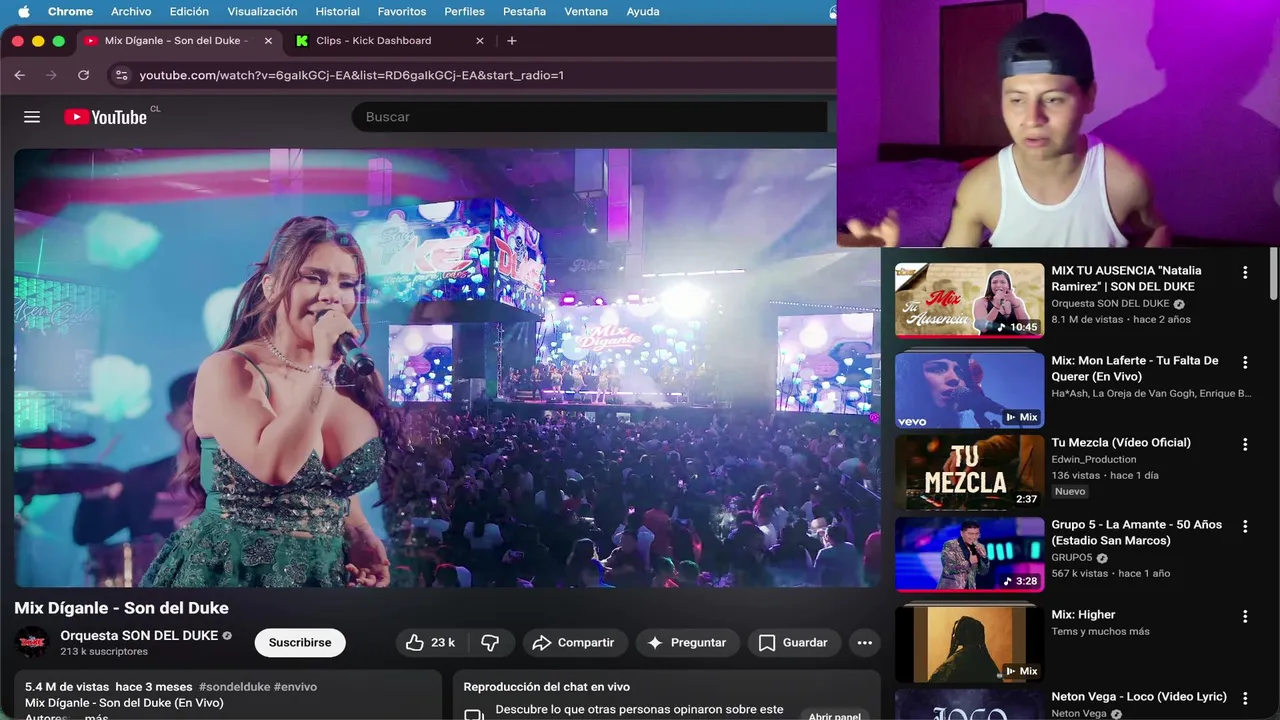The width and height of the screenshot is (1280, 720).
Task: Open options for Mix: Mon Laferte
Action: (x=1245, y=362)
